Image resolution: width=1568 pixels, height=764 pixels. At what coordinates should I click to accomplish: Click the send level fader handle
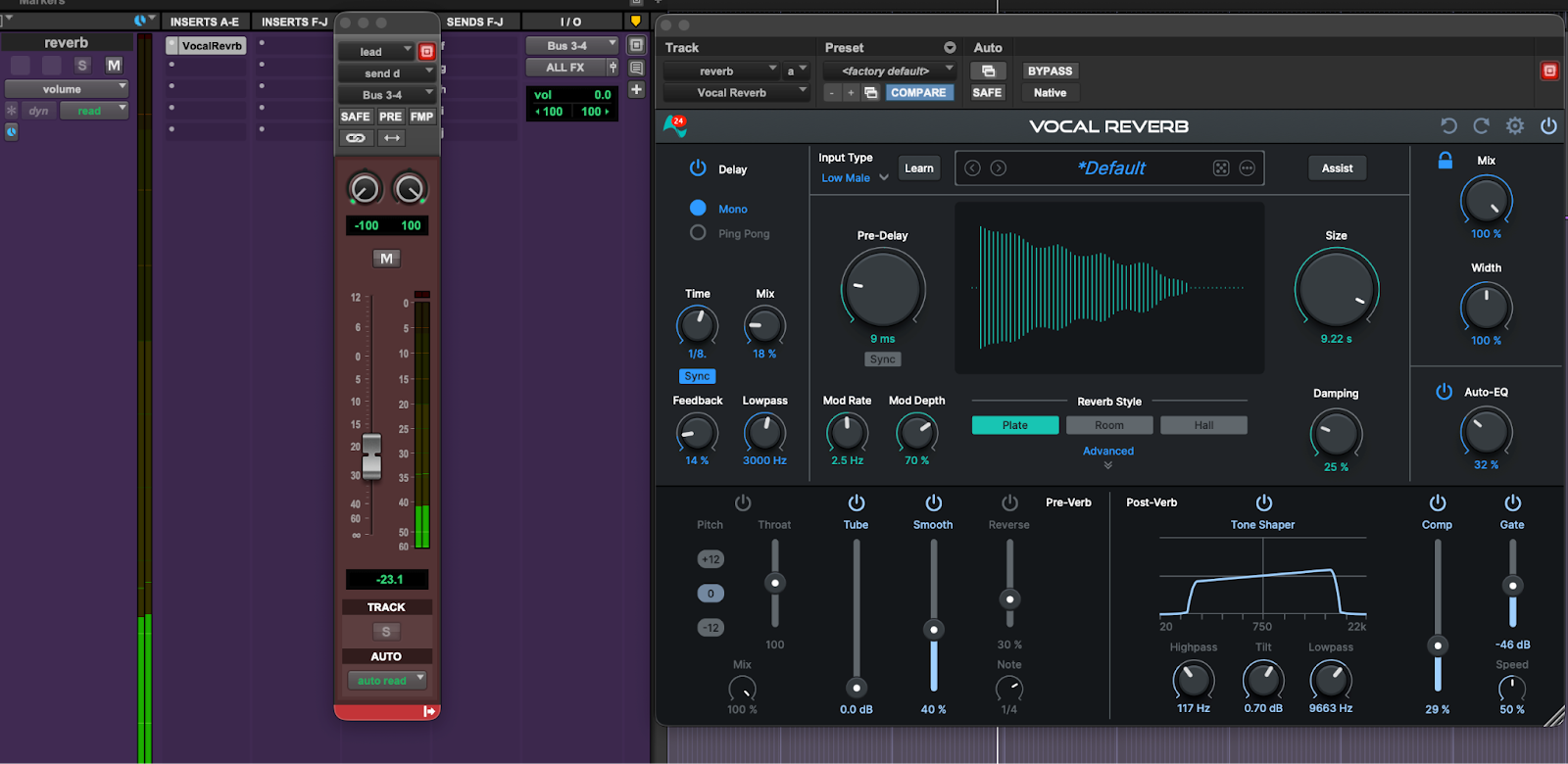tap(372, 456)
